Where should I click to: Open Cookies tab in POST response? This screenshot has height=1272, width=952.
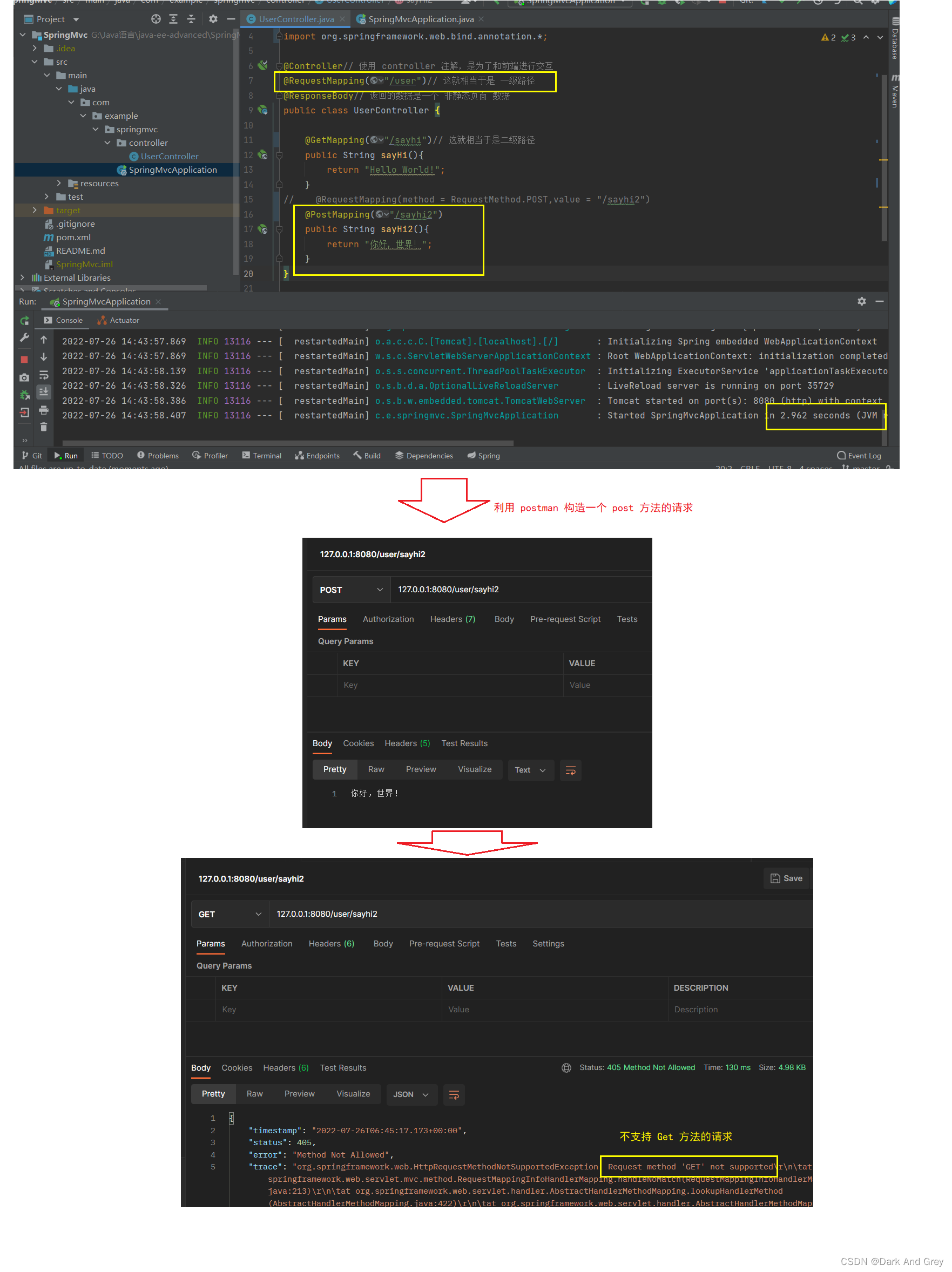pos(358,743)
